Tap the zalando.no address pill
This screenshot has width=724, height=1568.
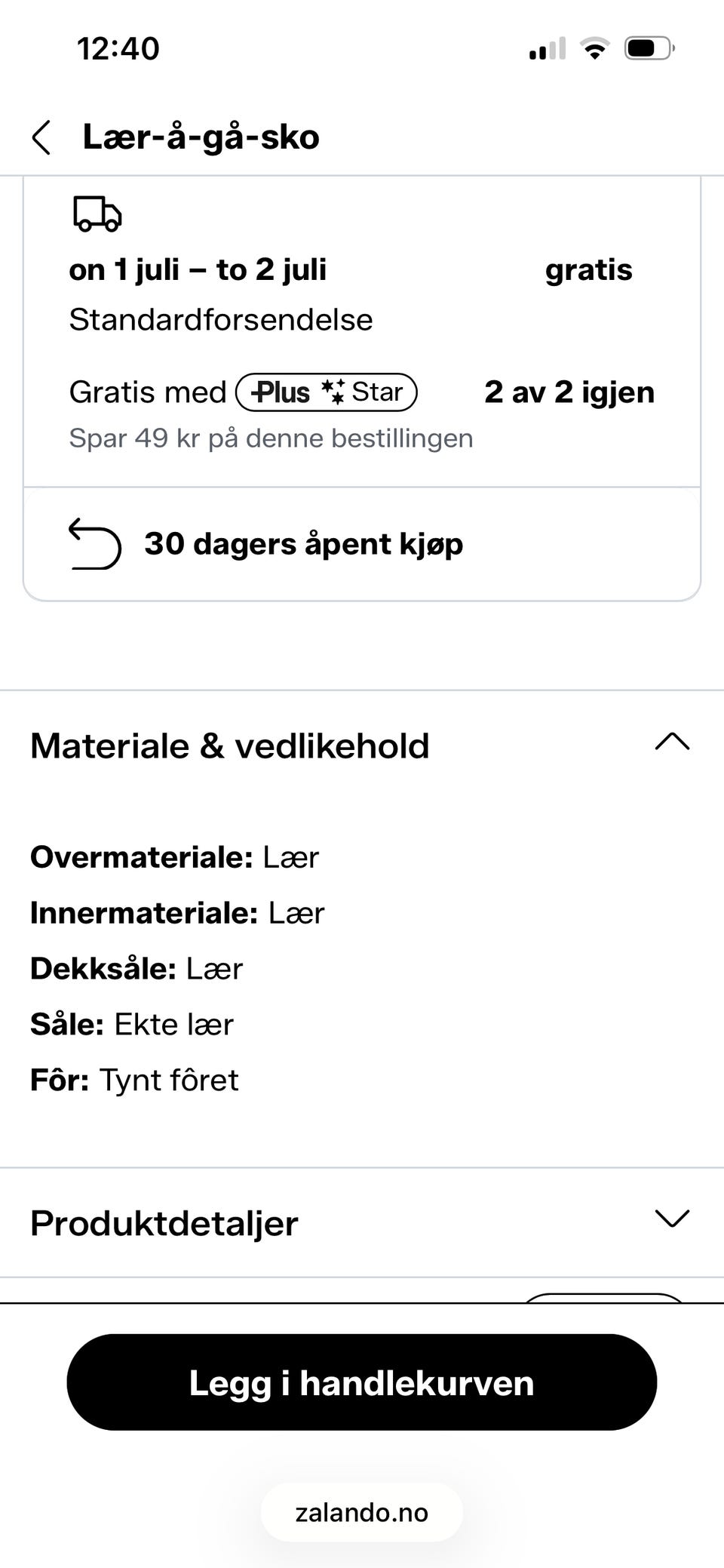(362, 1513)
